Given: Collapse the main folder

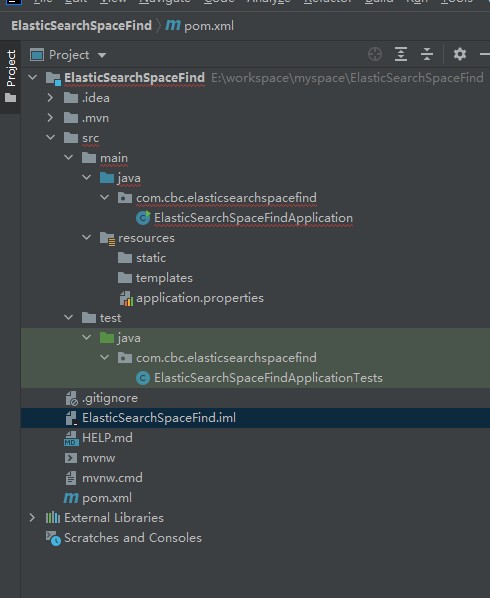Looking at the screenshot, I should pyautogui.click(x=69, y=157).
